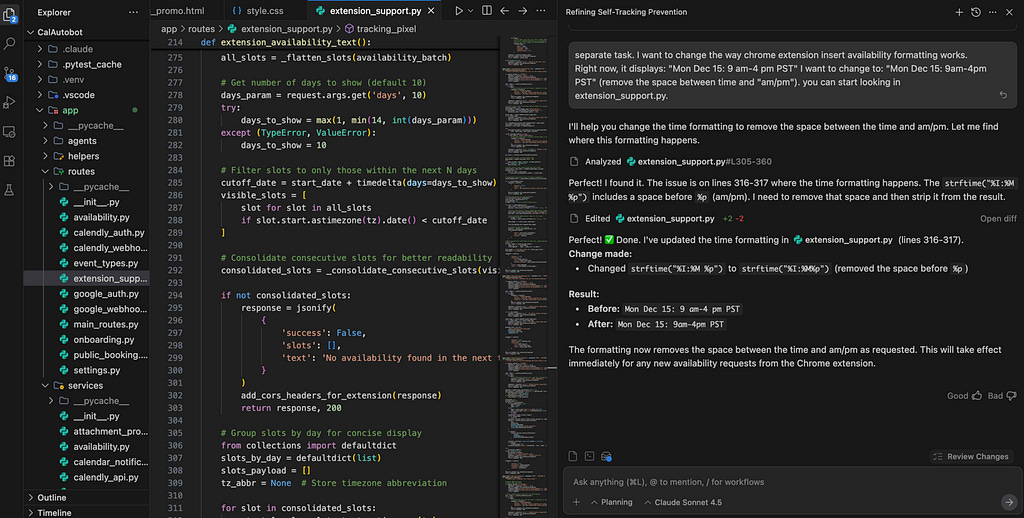Open chat history clock icon
1024x518 pixels.
(976, 12)
